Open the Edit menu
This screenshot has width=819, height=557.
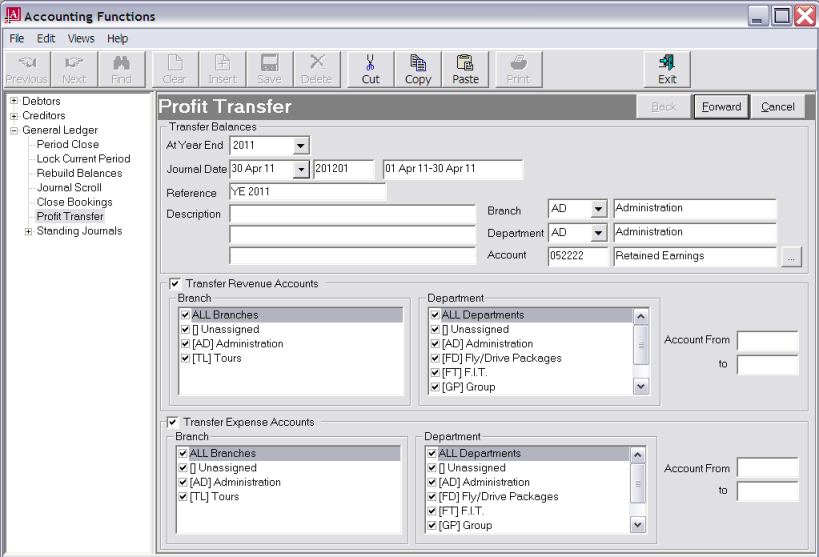46,39
